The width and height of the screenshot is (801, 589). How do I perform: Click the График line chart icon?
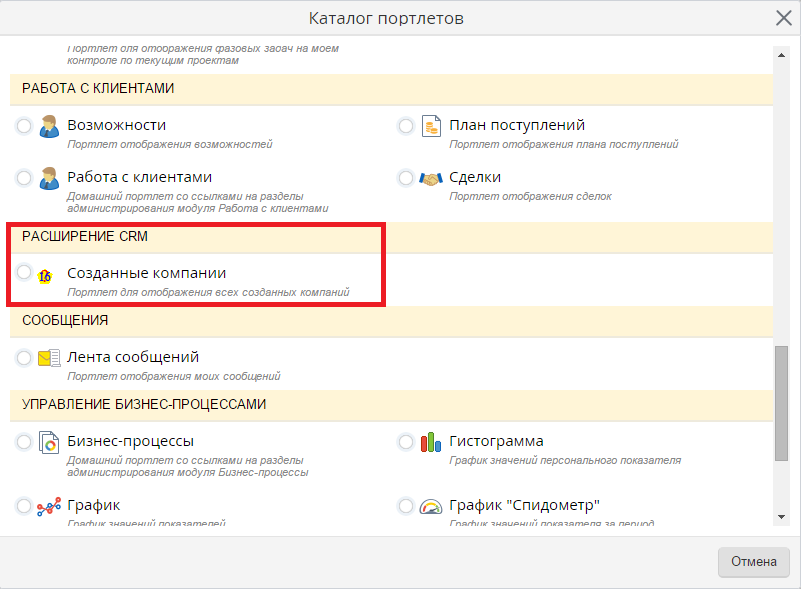pyautogui.click(x=49, y=507)
